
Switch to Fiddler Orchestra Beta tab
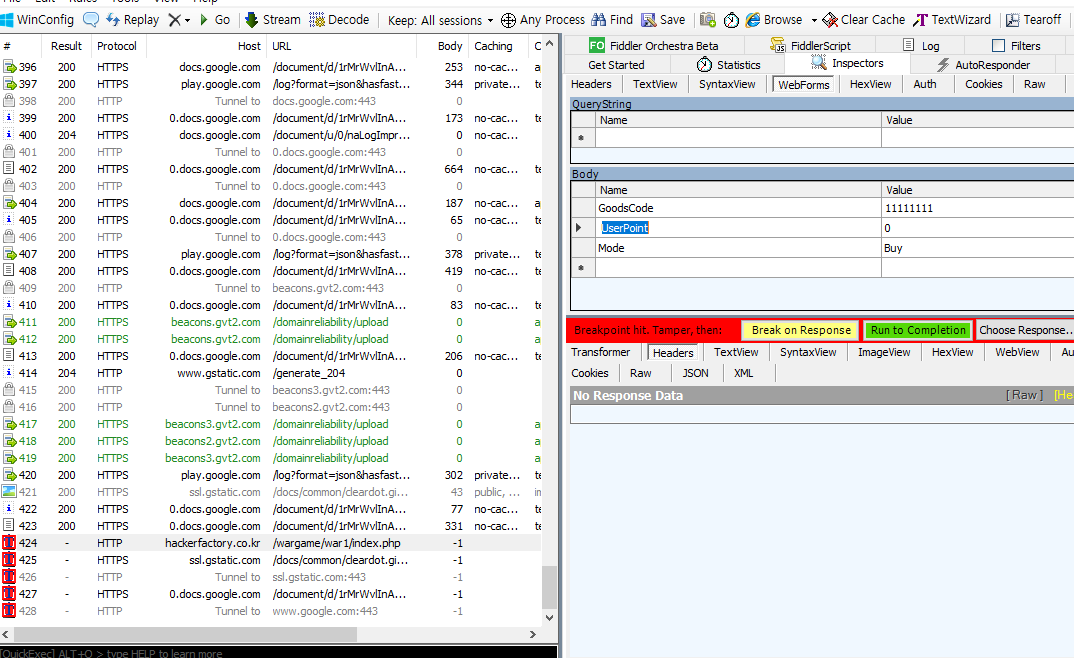(653, 46)
